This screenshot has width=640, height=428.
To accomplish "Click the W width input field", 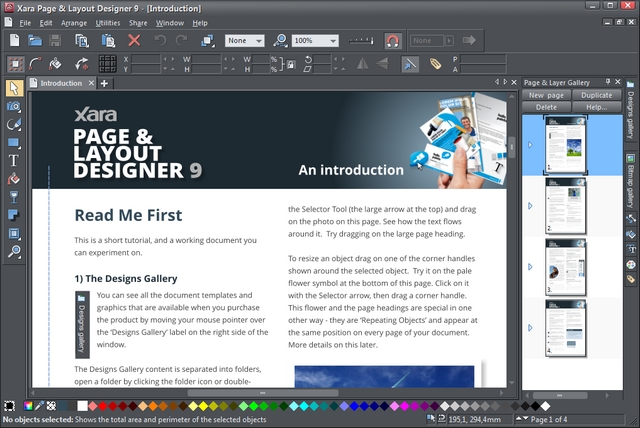I will [207, 59].
